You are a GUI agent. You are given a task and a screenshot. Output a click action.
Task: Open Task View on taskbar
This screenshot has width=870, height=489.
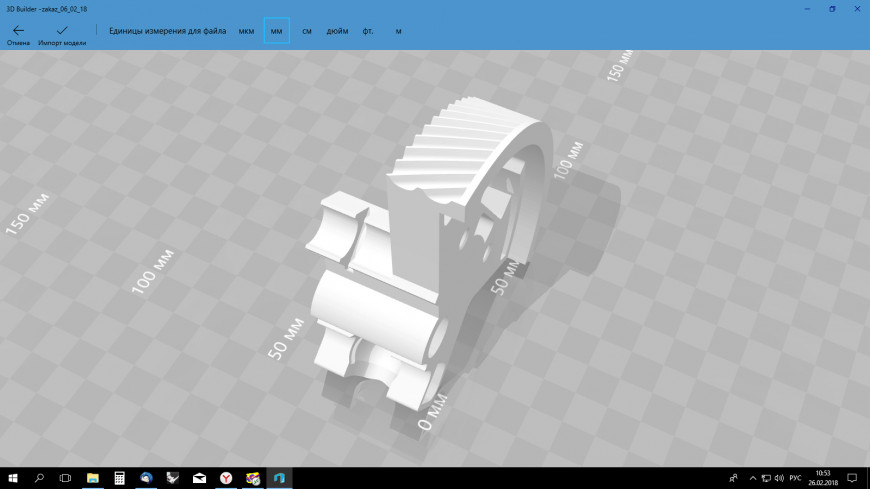point(65,478)
